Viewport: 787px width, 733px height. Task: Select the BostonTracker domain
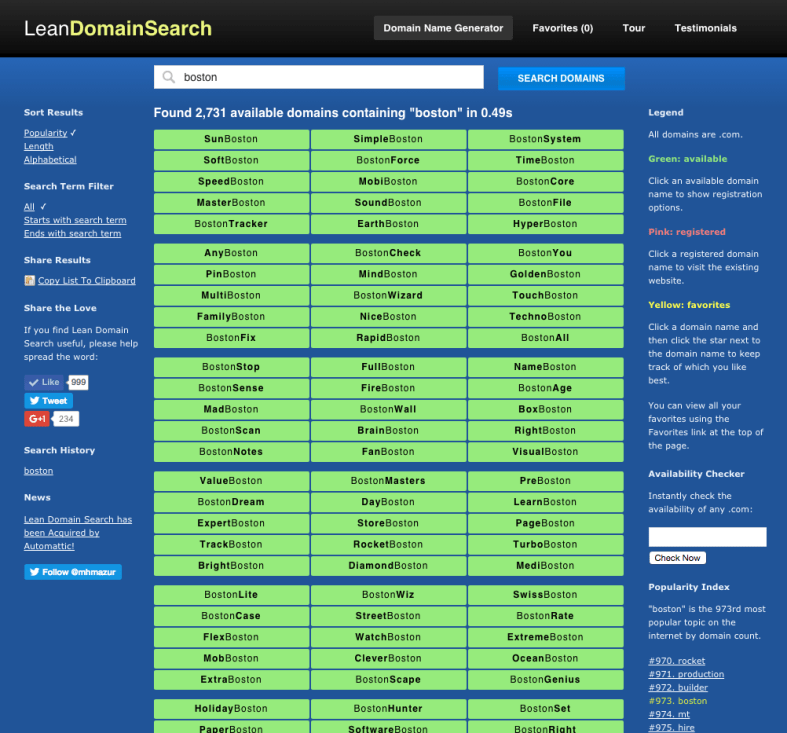[231, 224]
